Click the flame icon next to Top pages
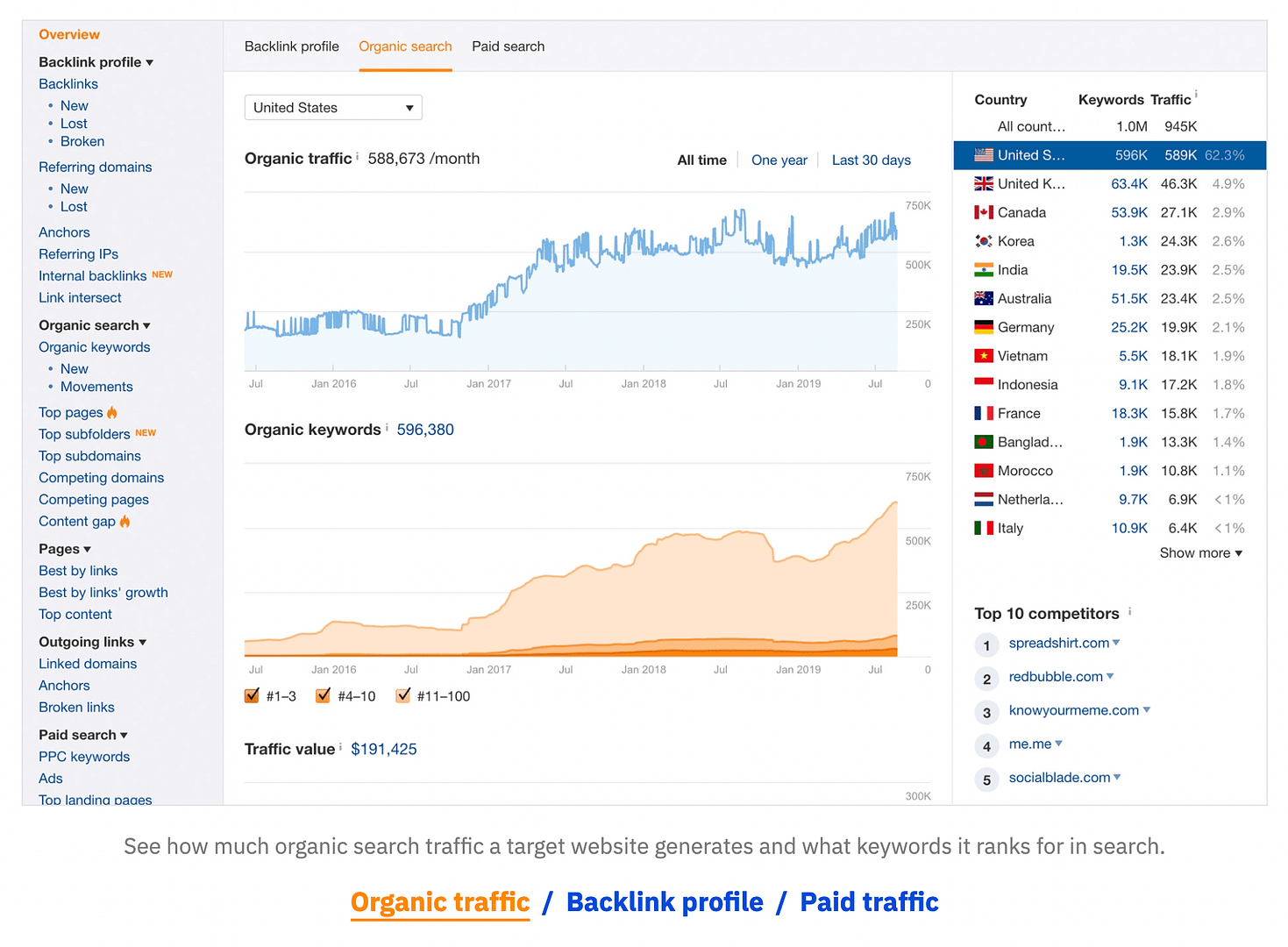The image size is (1288, 947). [113, 412]
